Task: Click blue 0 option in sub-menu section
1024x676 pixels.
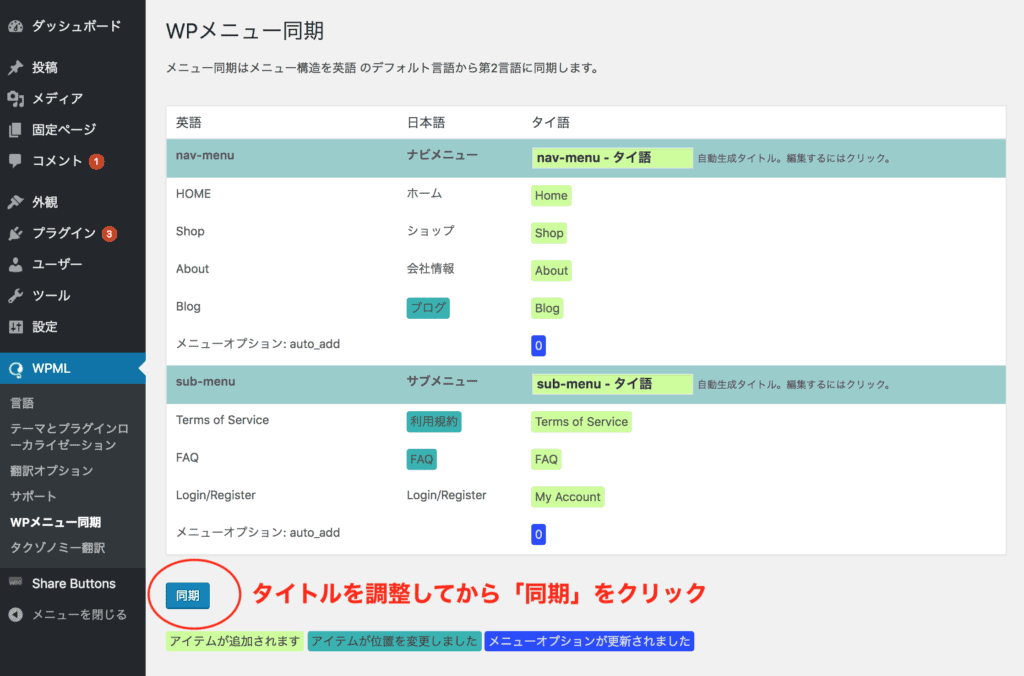Action: 538,534
